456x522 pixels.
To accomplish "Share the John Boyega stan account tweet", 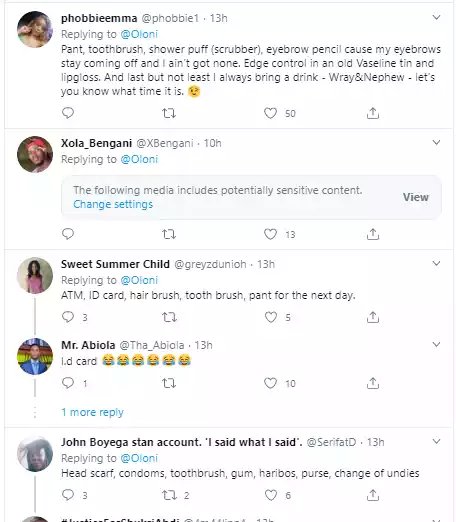I will (373, 495).
